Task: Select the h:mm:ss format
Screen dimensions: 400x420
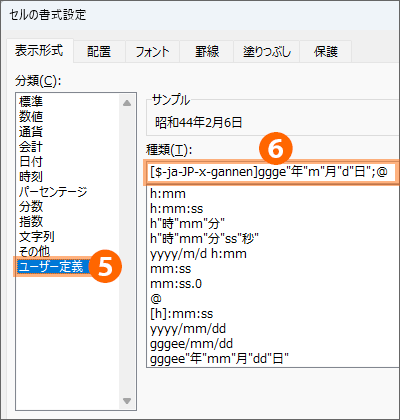Action: click(x=176, y=209)
